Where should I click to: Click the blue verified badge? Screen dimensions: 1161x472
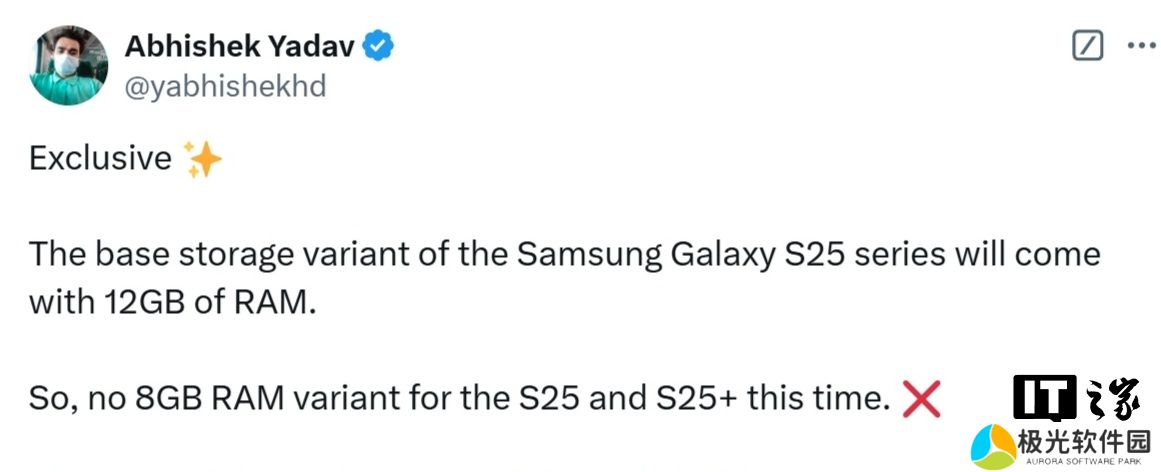pyautogui.click(x=380, y=45)
